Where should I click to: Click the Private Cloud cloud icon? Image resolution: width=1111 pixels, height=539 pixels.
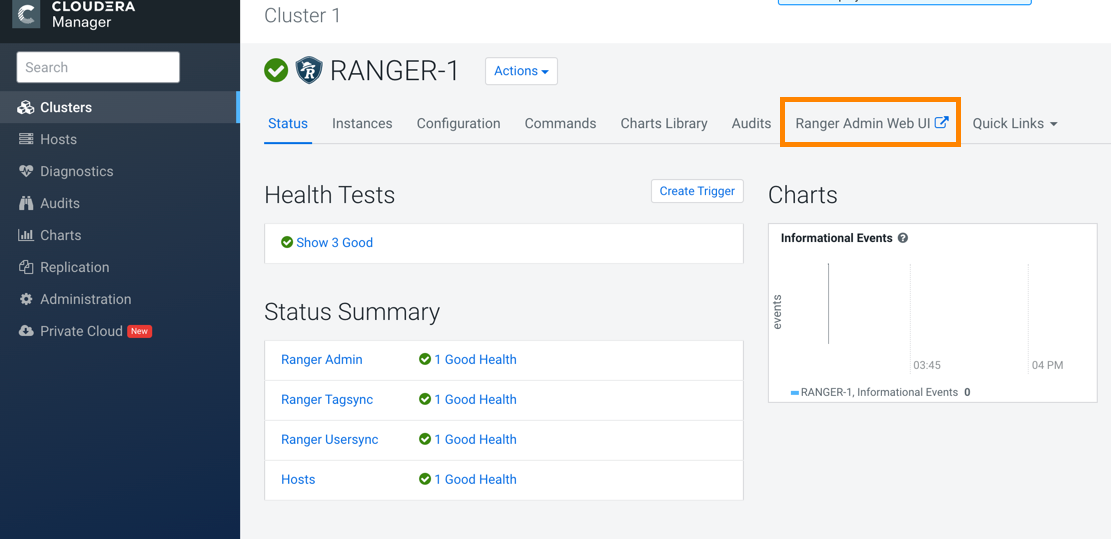pyautogui.click(x=26, y=331)
